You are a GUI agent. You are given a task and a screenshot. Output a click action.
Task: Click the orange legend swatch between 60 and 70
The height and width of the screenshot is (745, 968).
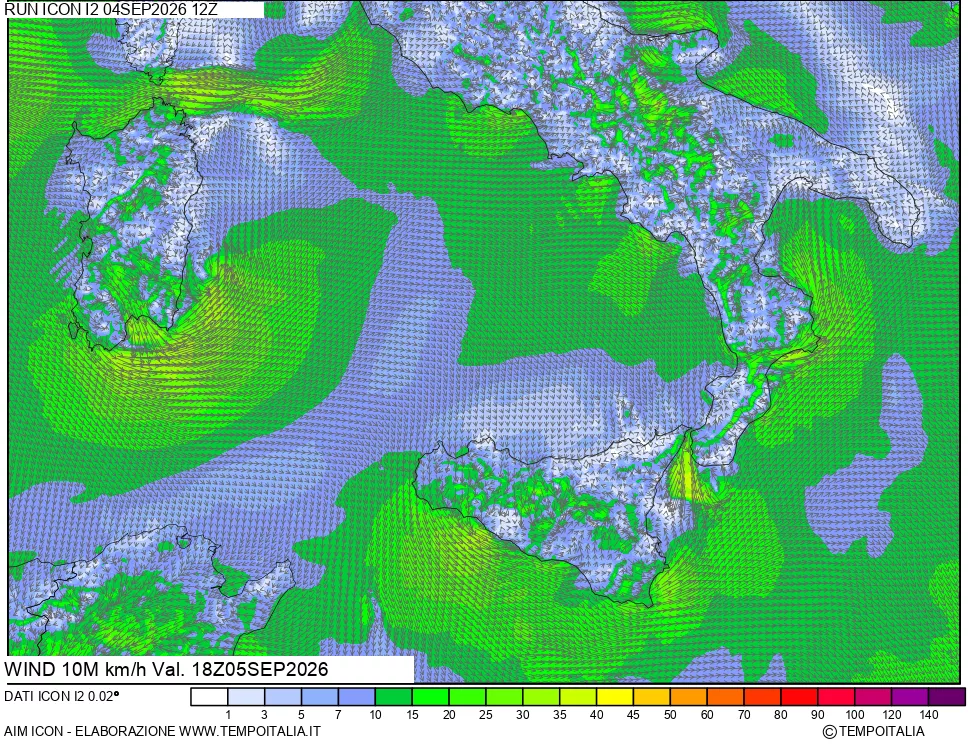click(725, 697)
